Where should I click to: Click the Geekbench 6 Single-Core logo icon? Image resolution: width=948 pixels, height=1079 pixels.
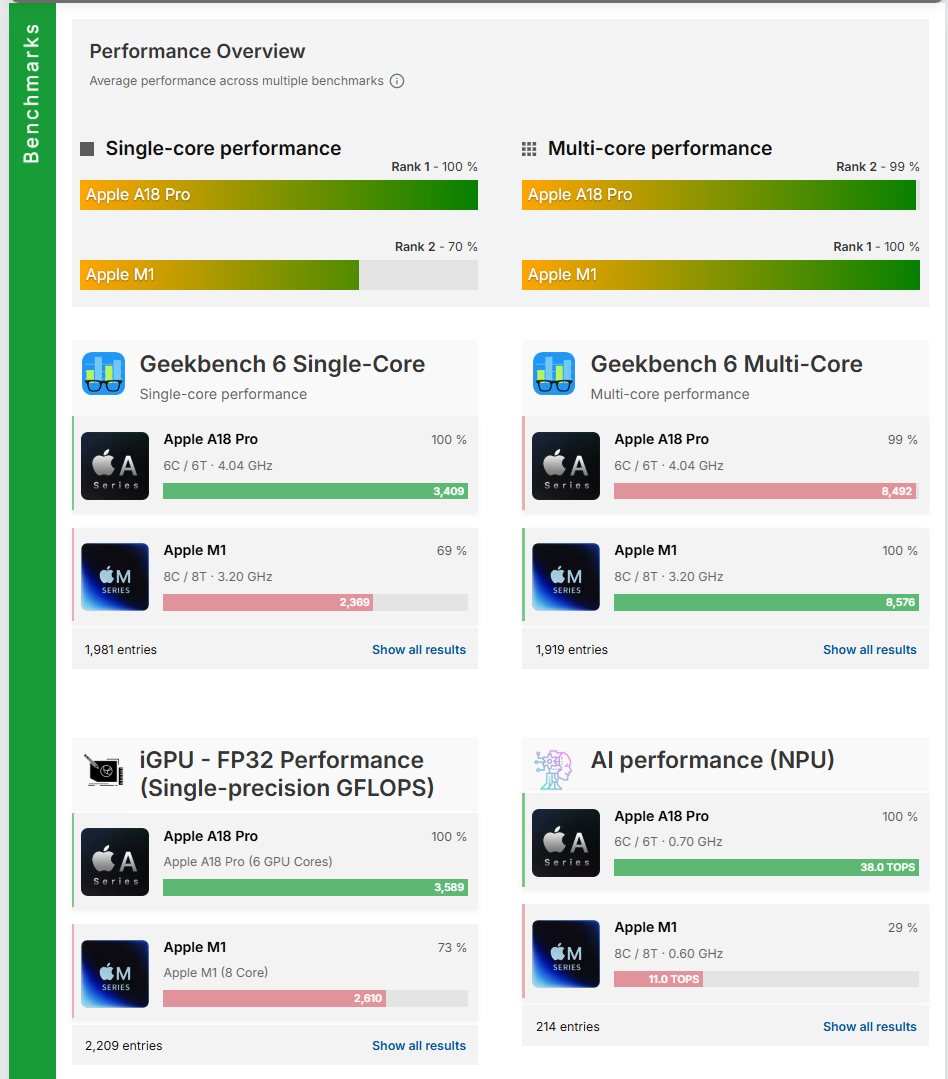pos(104,374)
